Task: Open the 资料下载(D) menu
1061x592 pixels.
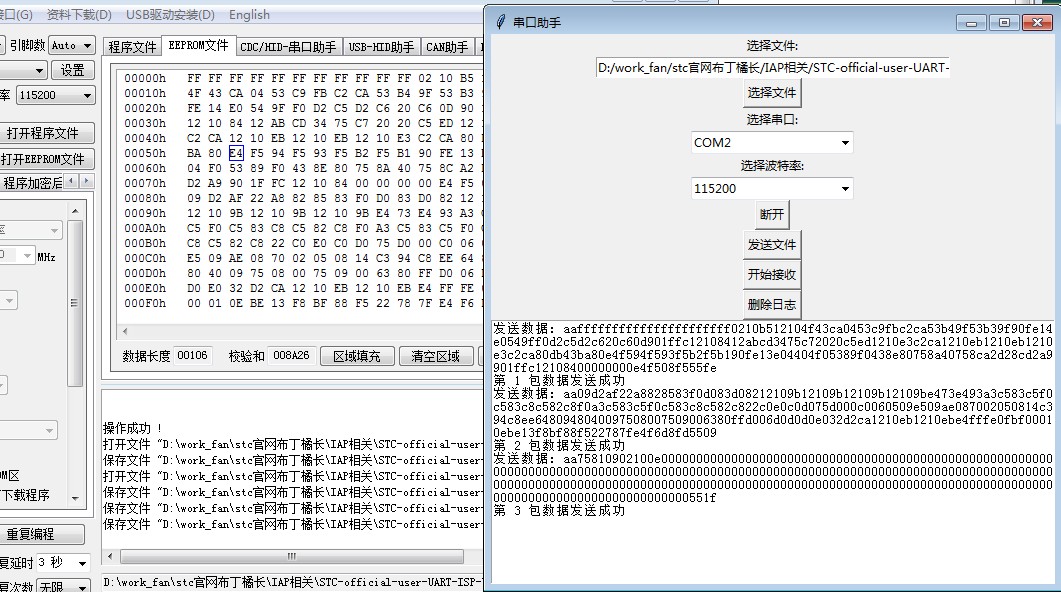Action: [x=79, y=14]
